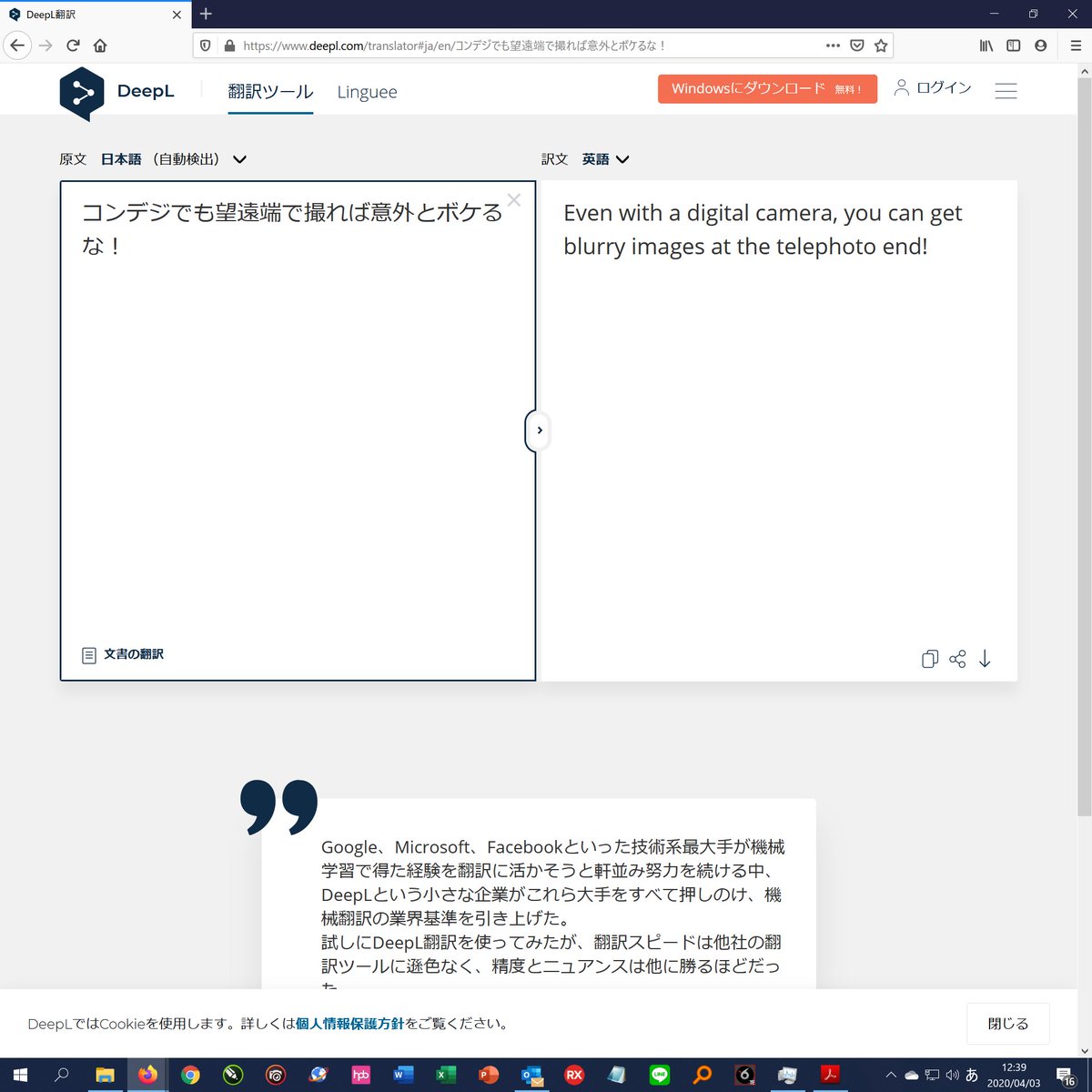Open Firefox application menu

click(1075, 45)
